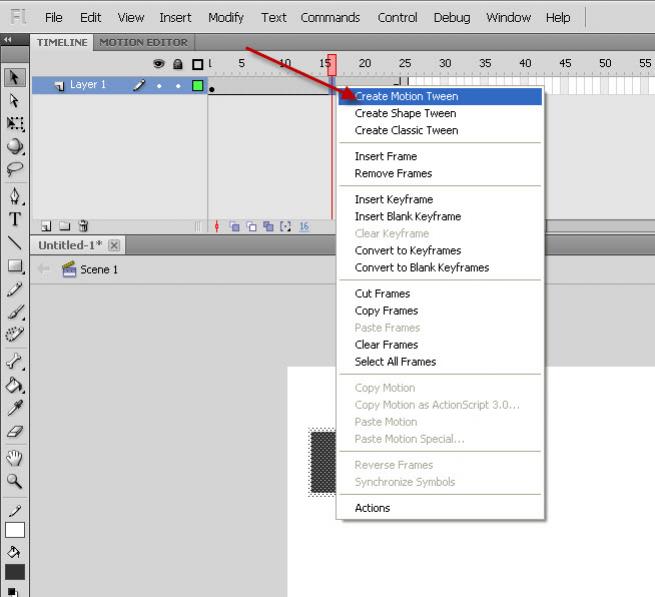Switch to the Timeline tab
The image size is (655, 597).
click(x=62, y=43)
